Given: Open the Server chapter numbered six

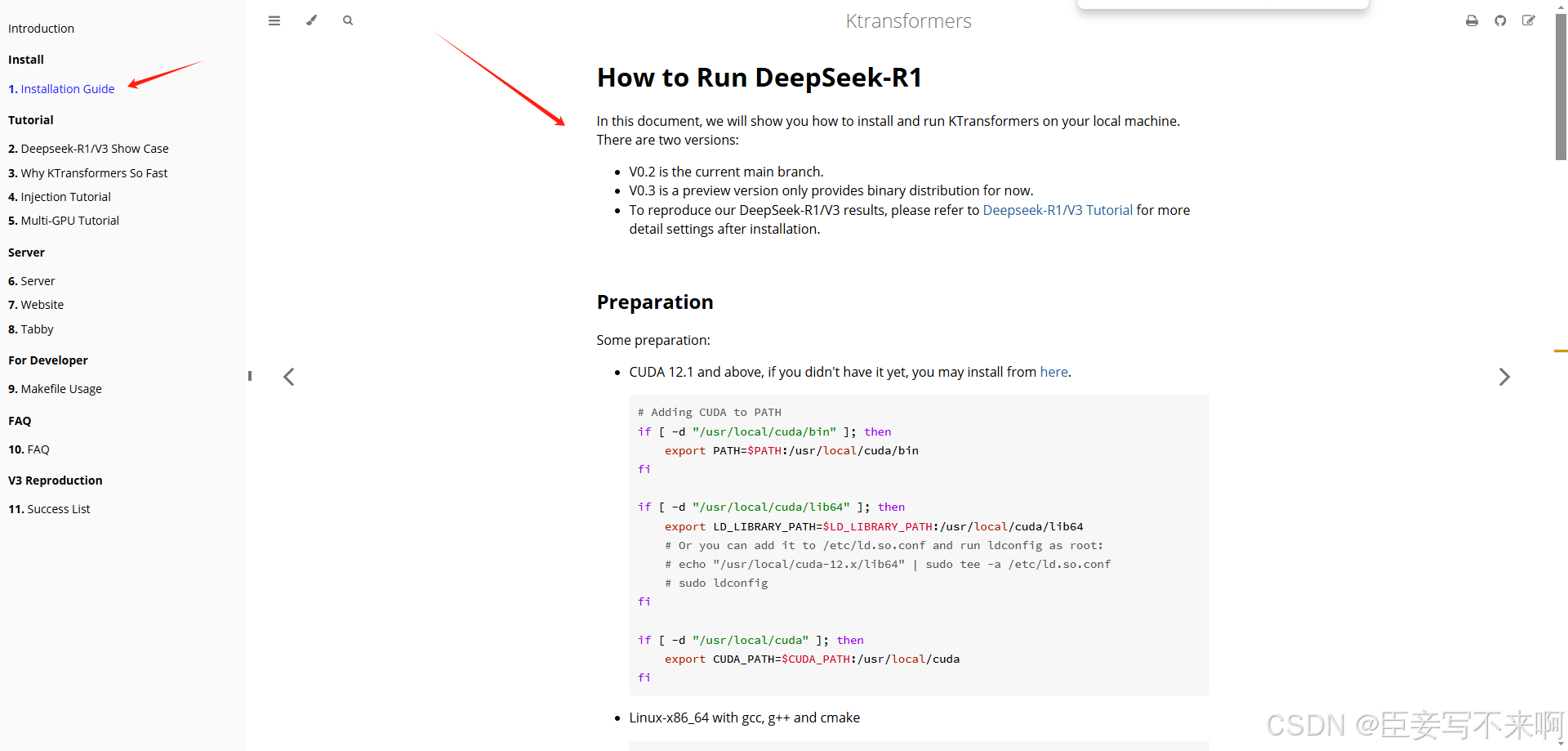Looking at the screenshot, I should coord(32,281).
